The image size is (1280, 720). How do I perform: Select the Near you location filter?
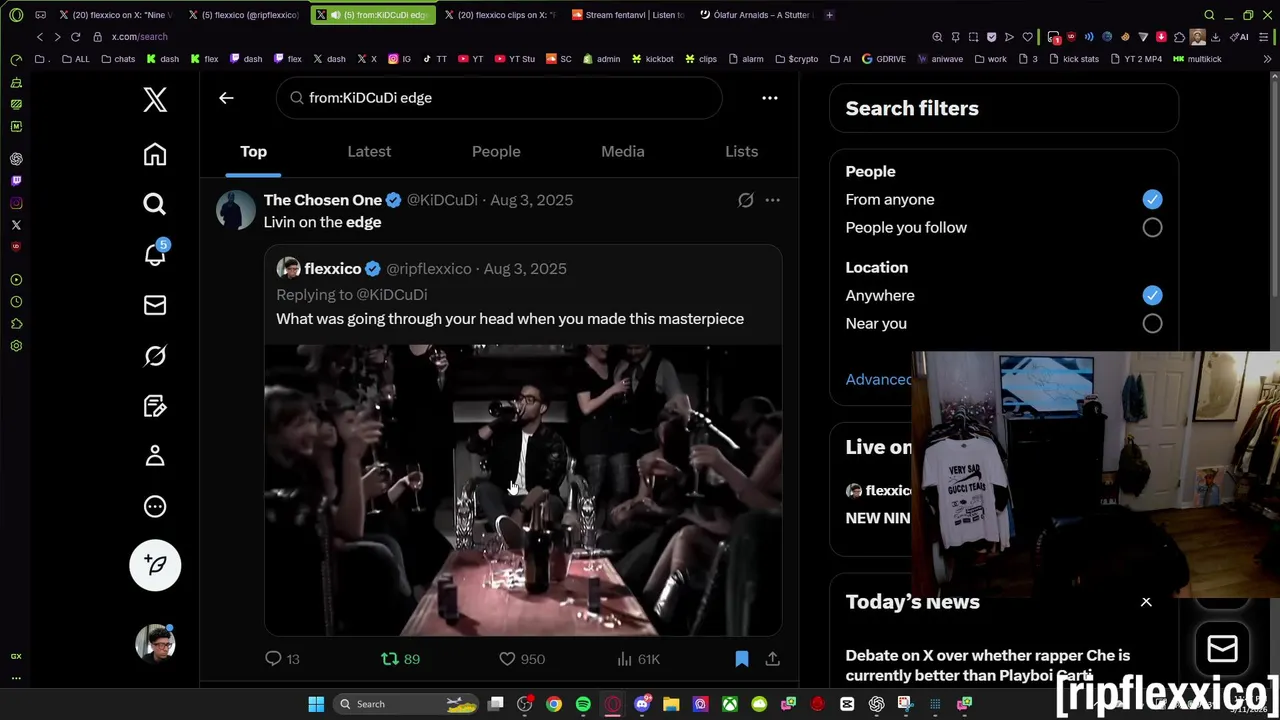coord(1152,323)
